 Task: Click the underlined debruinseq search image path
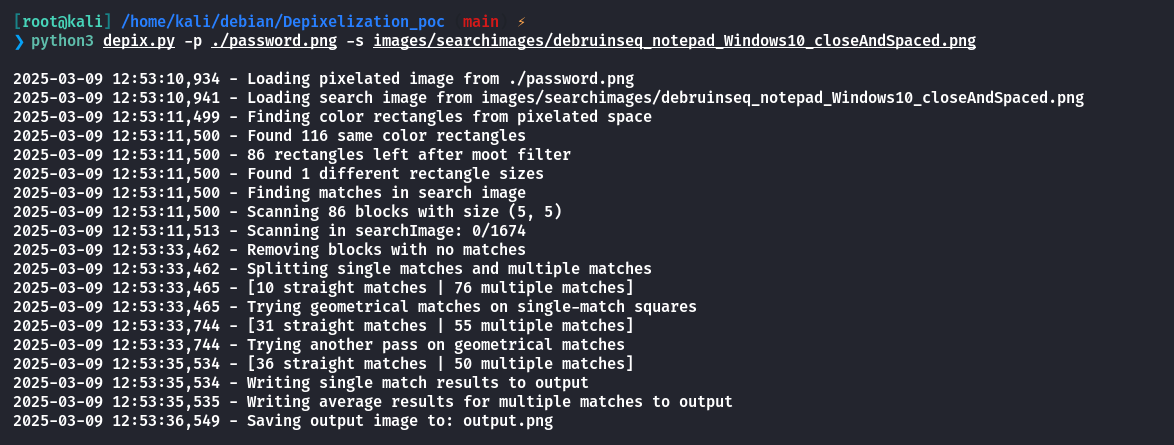pyautogui.click(x=675, y=40)
